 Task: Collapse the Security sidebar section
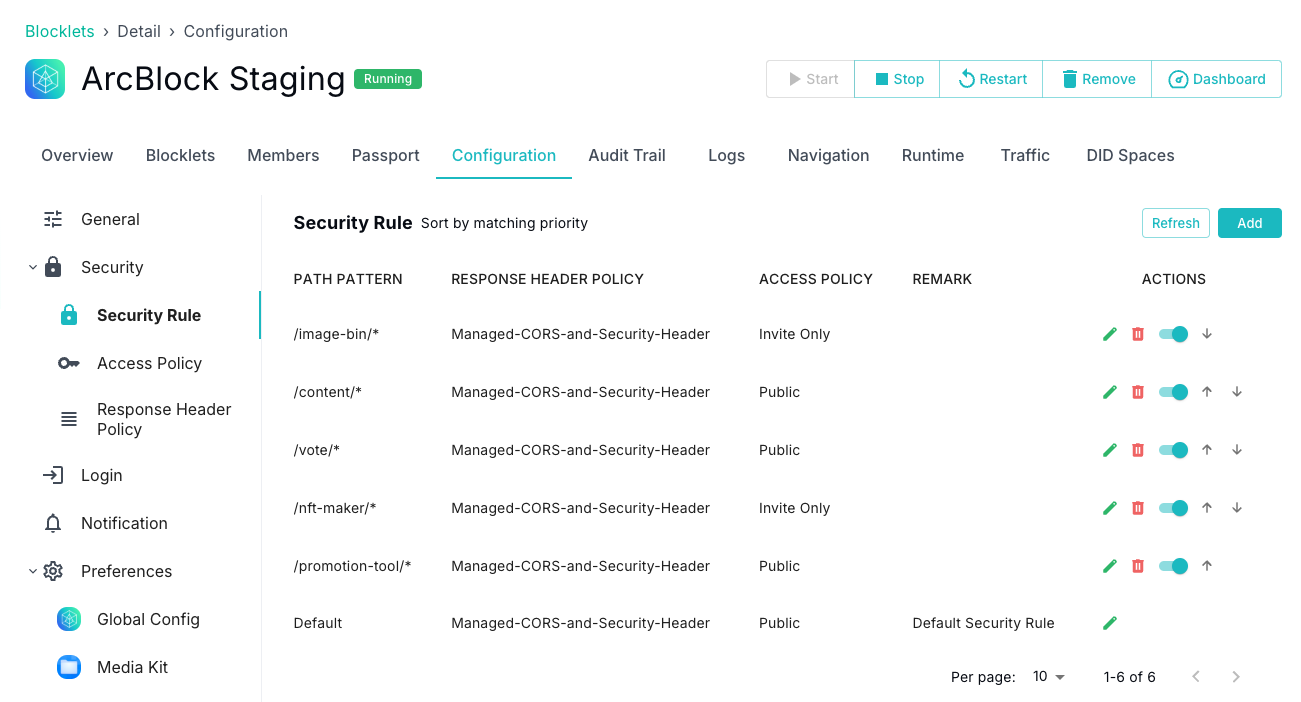coord(33,267)
